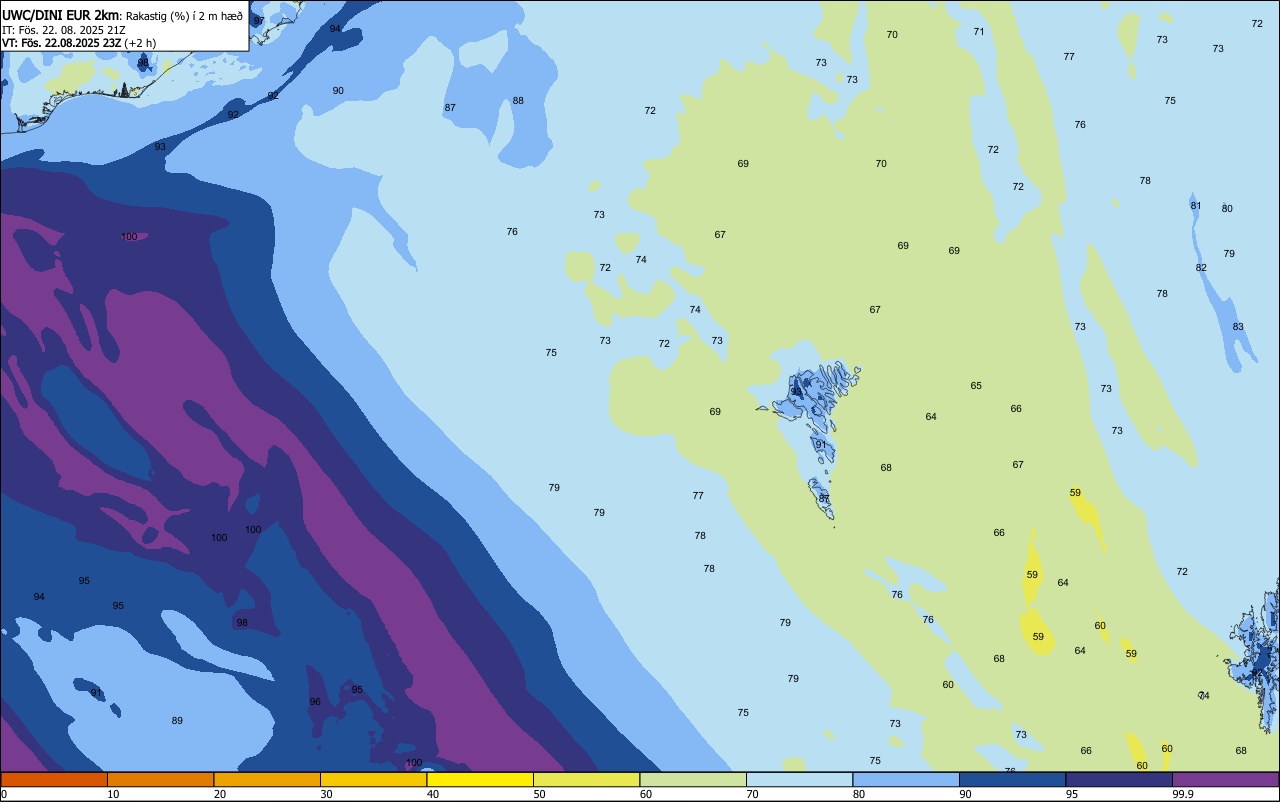Viewport: 1280px width, 802px height.
Task: Click the color scale tick label '10'
Action: coord(113,794)
